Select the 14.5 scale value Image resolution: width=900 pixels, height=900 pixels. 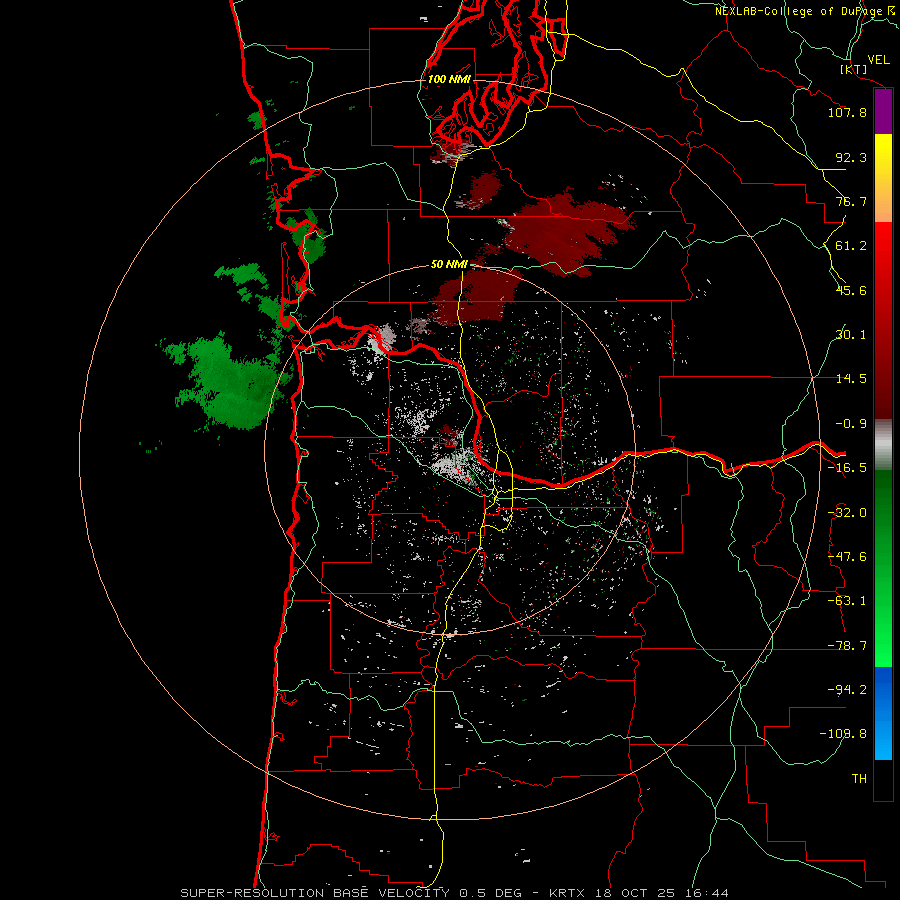click(x=851, y=379)
